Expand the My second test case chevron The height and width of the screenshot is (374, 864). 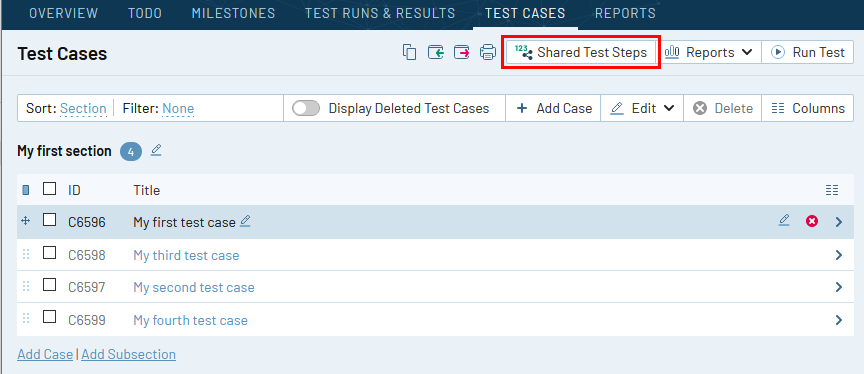839,287
